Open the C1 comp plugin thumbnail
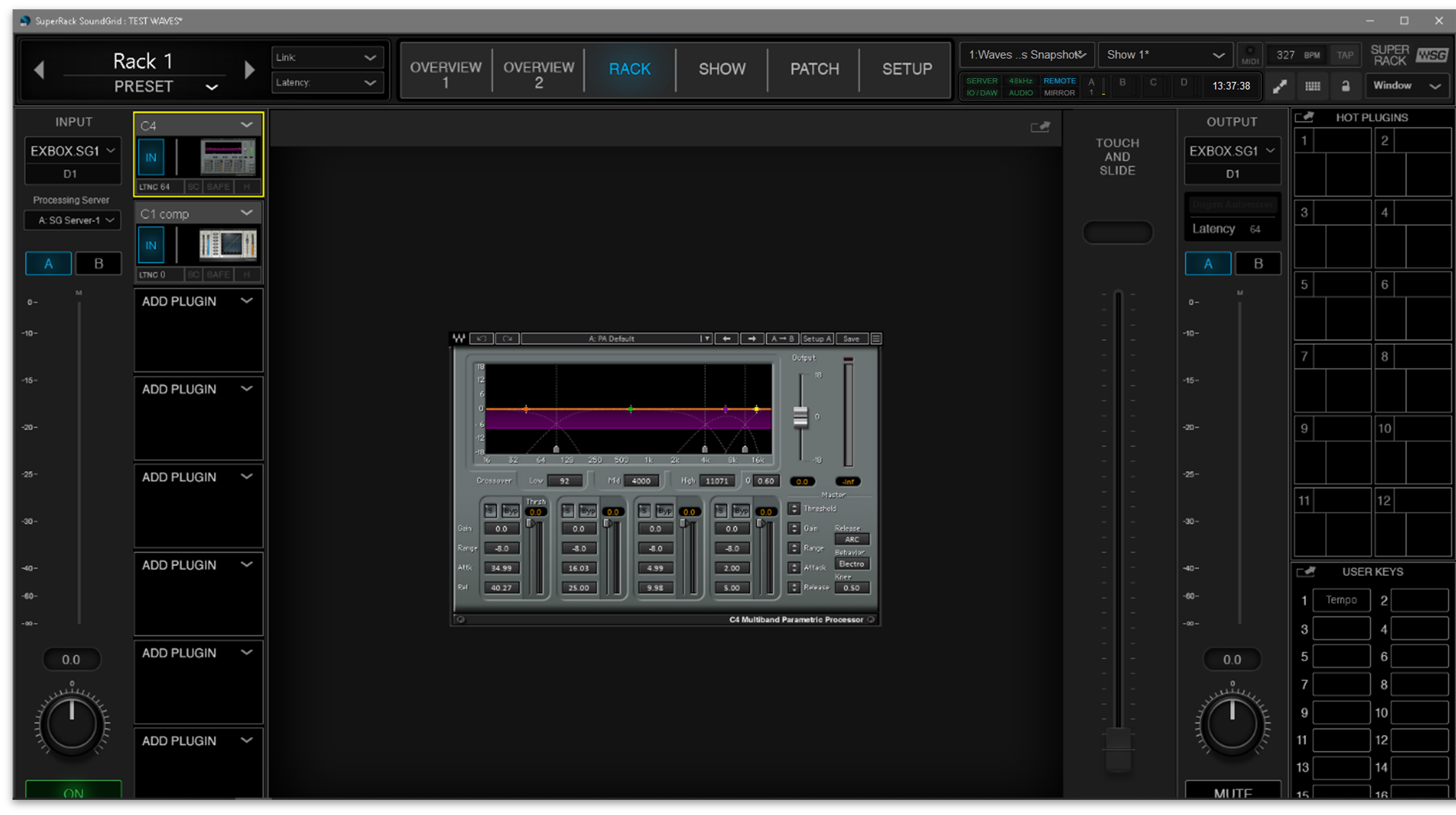Image resolution: width=1456 pixels, height=815 pixels. tap(228, 245)
